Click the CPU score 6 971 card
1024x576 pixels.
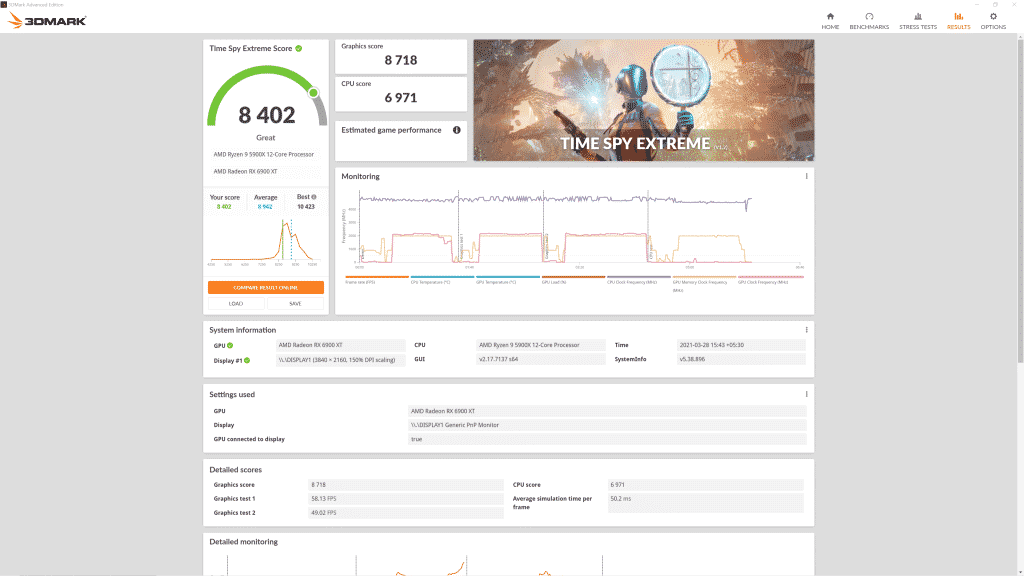tap(401, 93)
